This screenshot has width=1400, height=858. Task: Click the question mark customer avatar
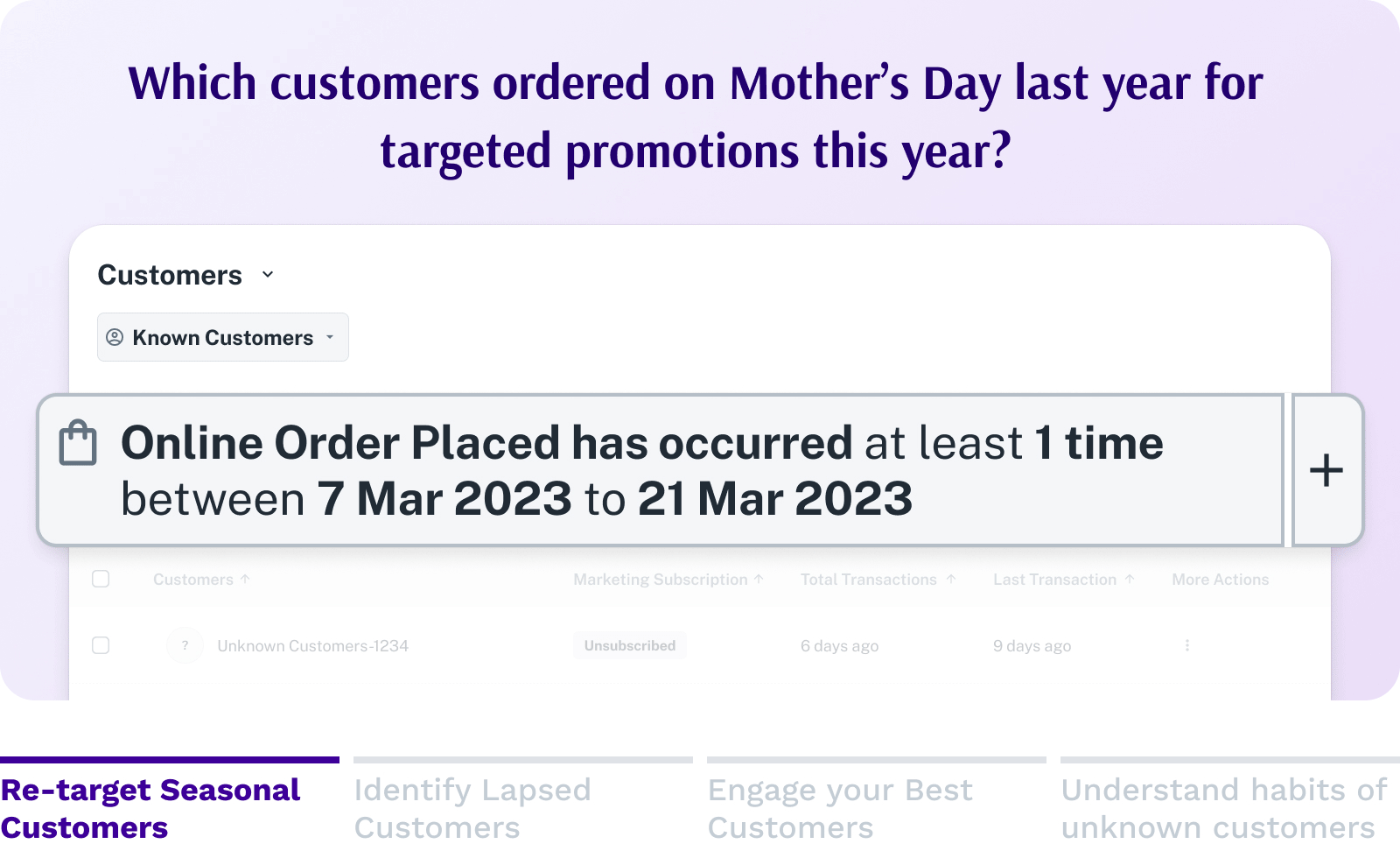[x=185, y=645]
